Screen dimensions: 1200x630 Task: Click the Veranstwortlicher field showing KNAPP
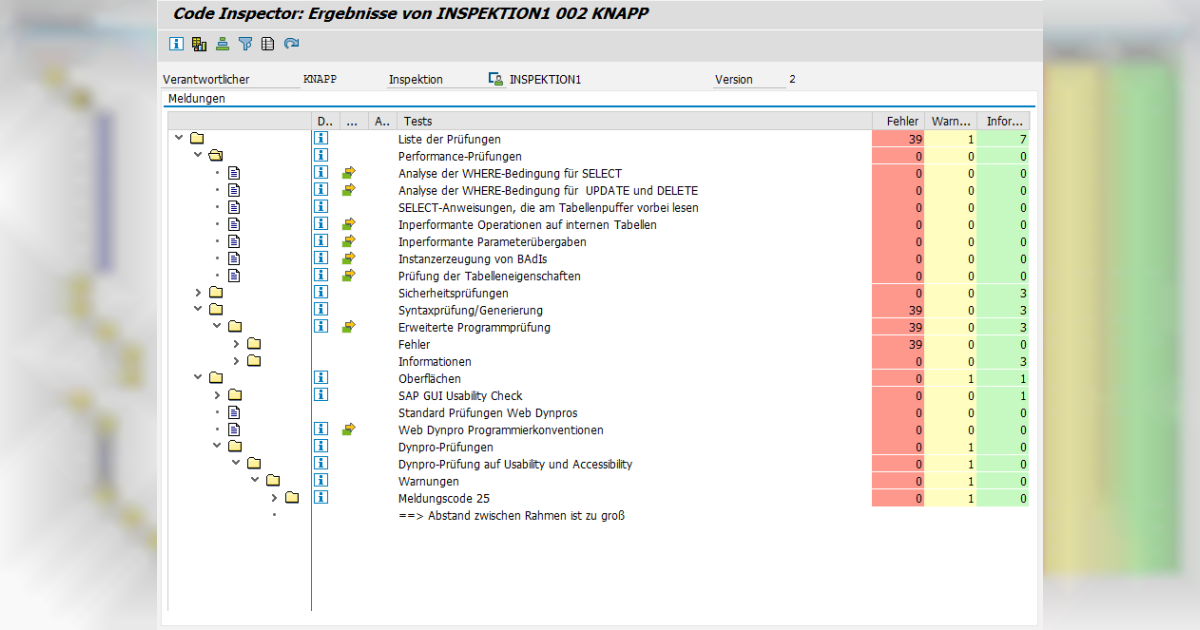[x=320, y=78]
